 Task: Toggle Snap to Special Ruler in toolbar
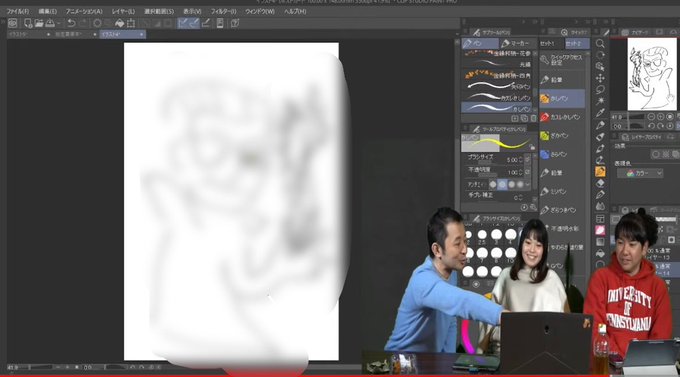(194, 23)
